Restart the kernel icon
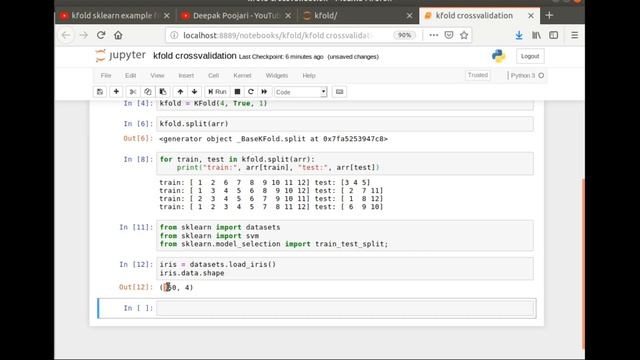Viewport: 640px width, 360px height. (251, 92)
